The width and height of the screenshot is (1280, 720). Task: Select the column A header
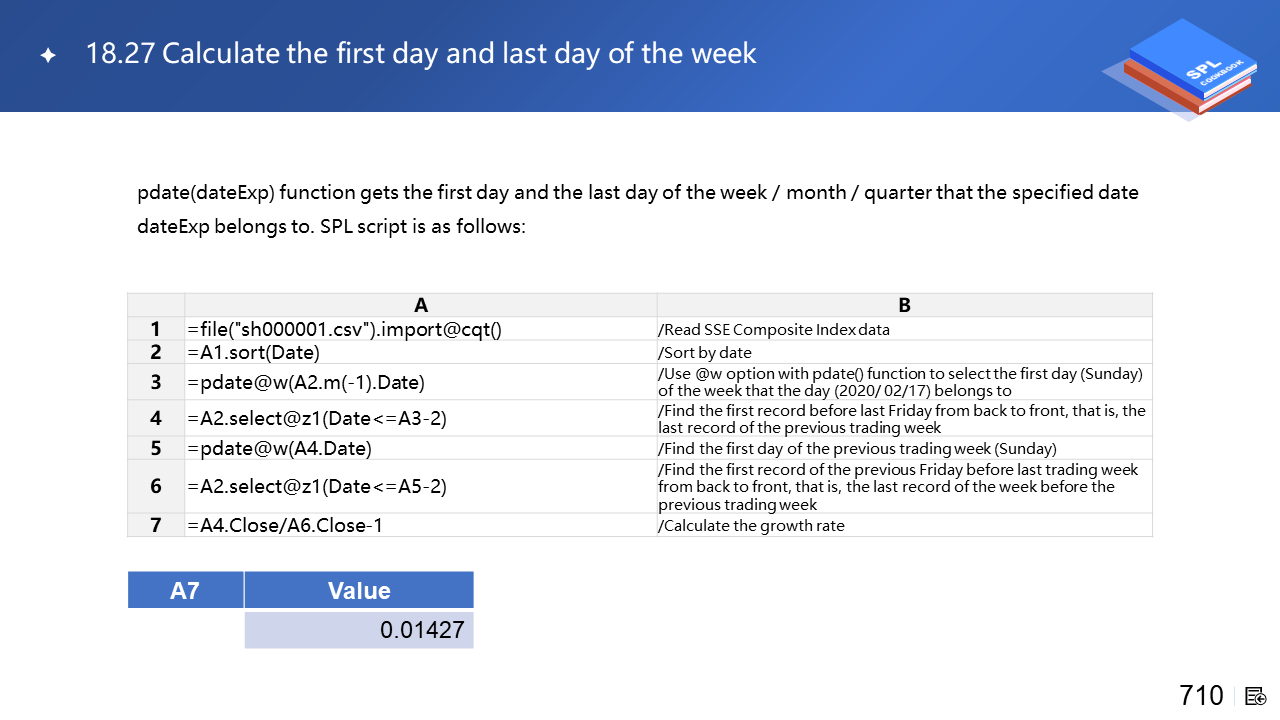click(421, 305)
